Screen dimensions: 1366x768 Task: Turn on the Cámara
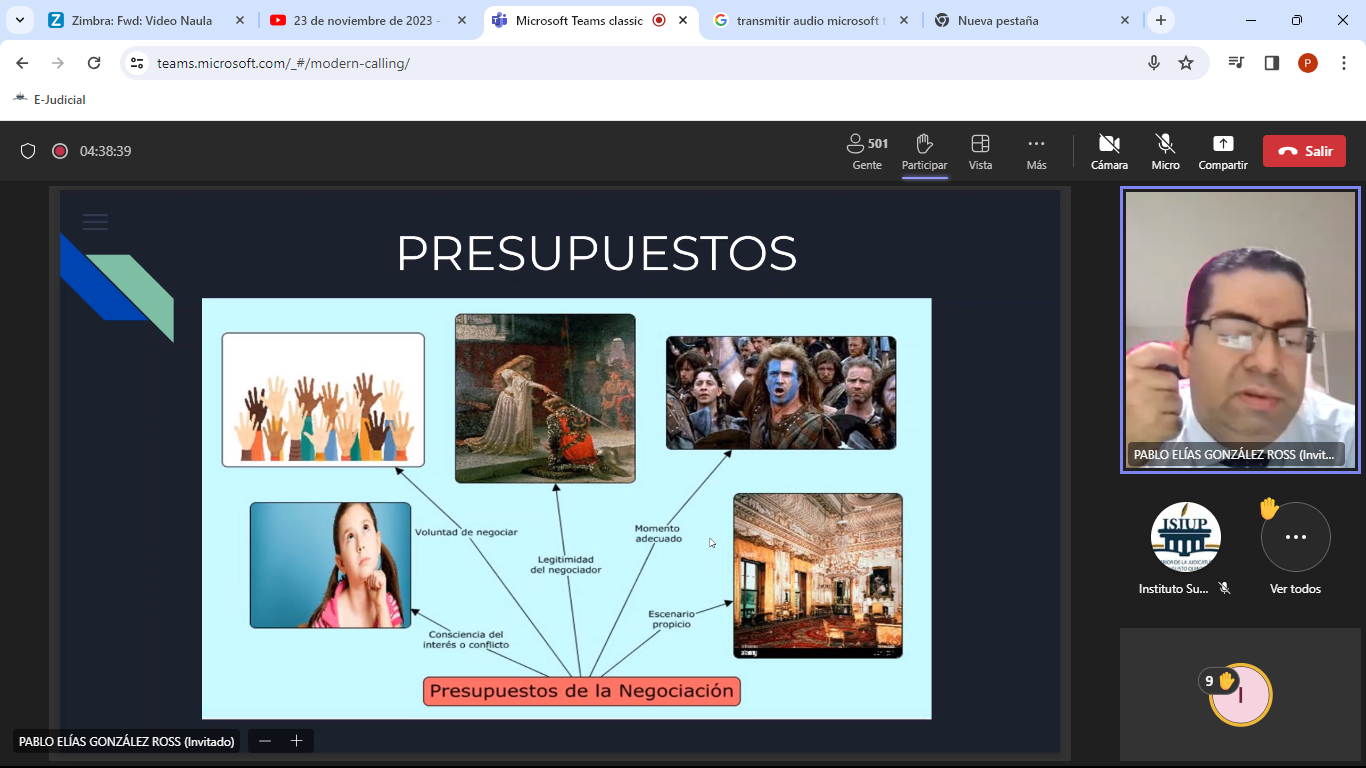pyautogui.click(x=1109, y=152)
